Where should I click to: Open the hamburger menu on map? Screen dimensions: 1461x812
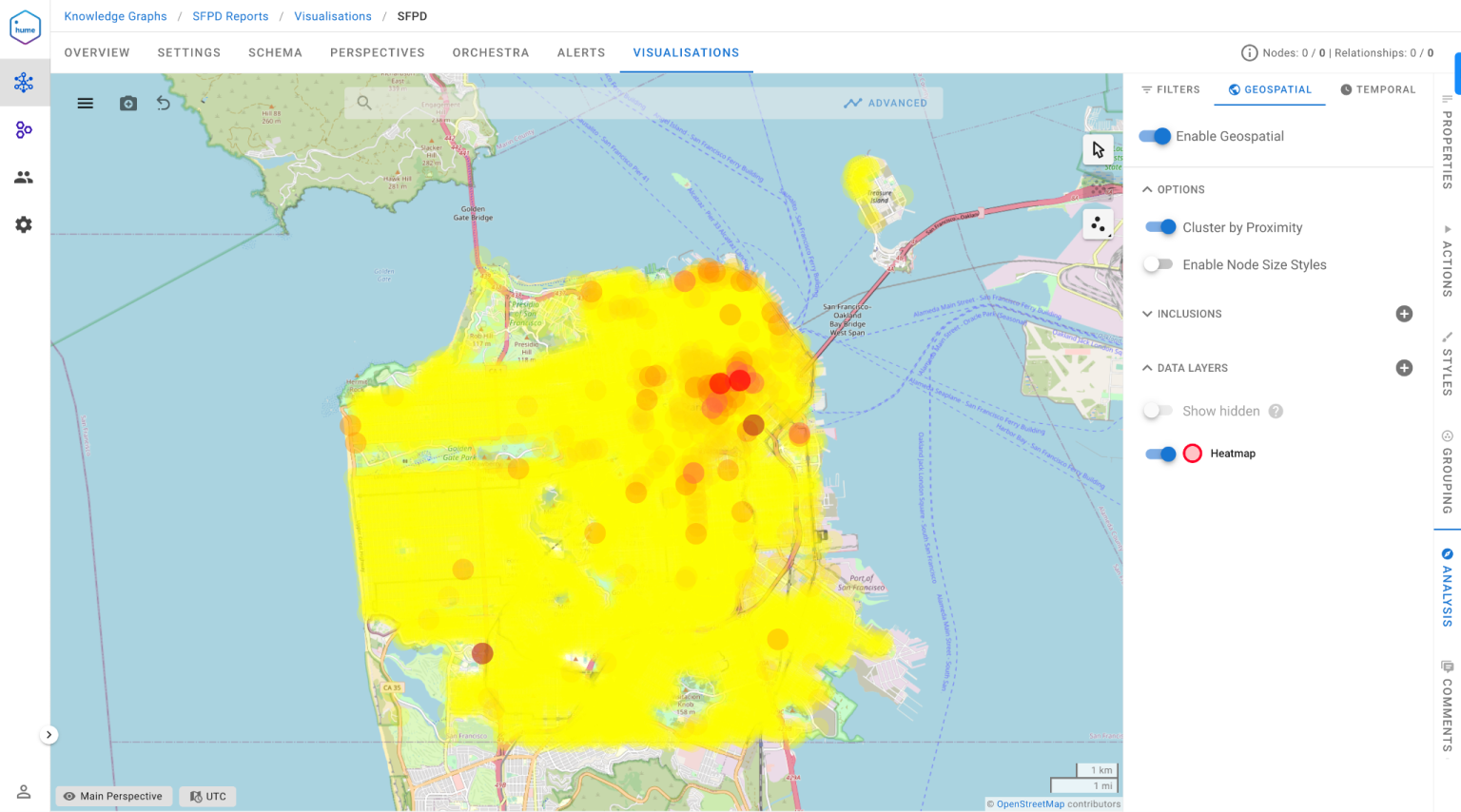pos(86,104)
